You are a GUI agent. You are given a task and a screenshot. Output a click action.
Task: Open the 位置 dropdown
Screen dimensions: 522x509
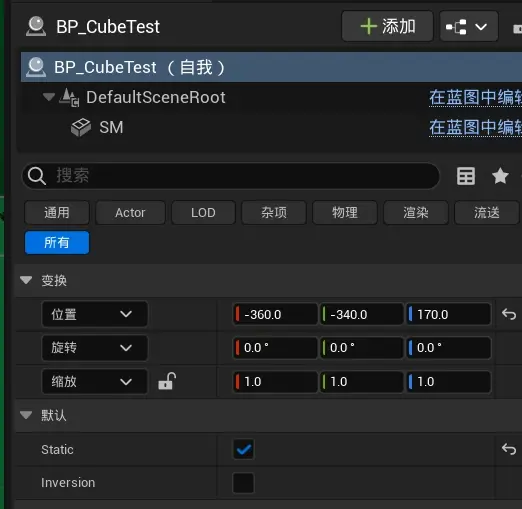[95, 314]
